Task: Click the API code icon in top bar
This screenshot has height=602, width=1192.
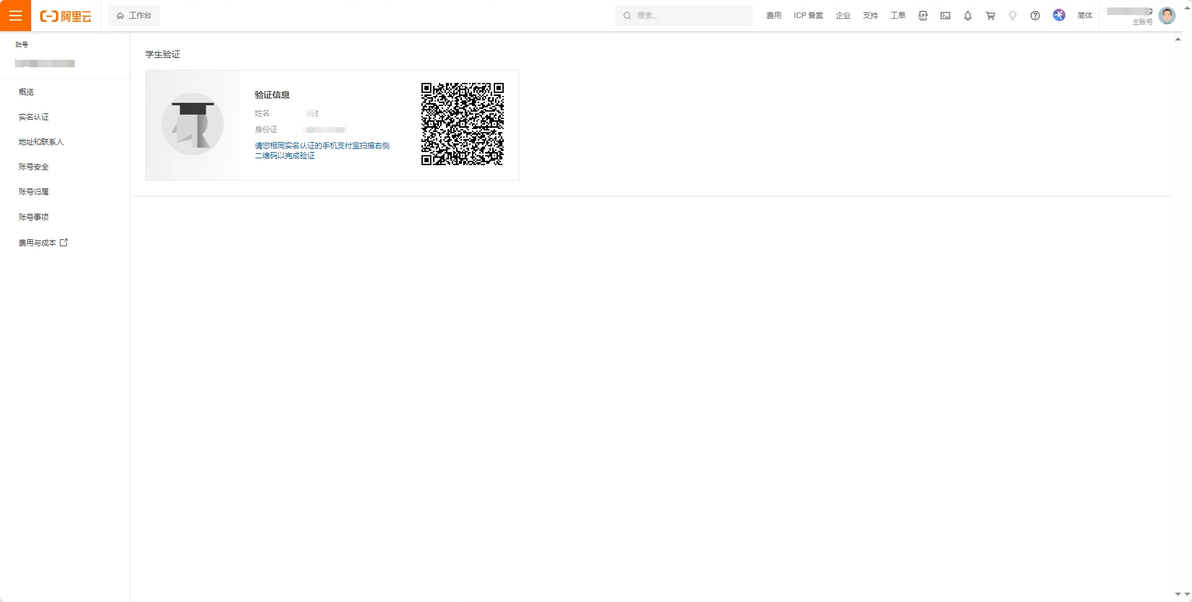Action: coord(923,15)
